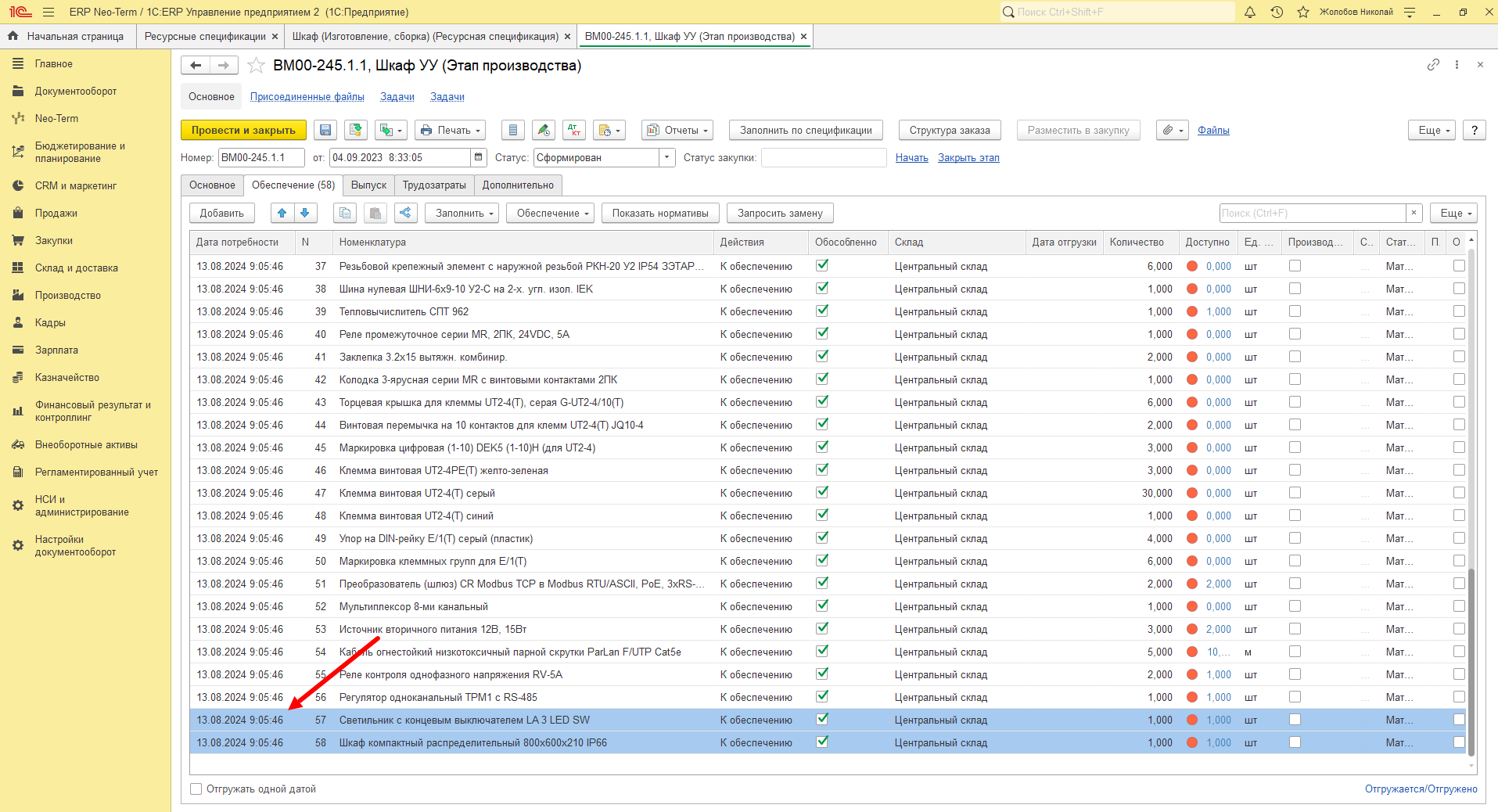Open the Файлы link
Screen dimensions: 1498x812
[x=1213, y=131]
